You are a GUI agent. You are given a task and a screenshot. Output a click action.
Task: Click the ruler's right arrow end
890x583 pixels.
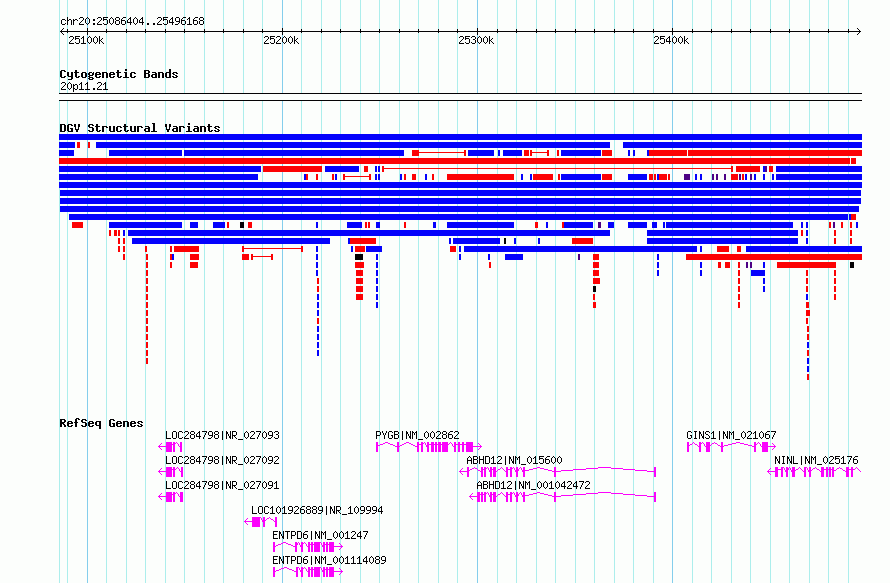[859, 31]
